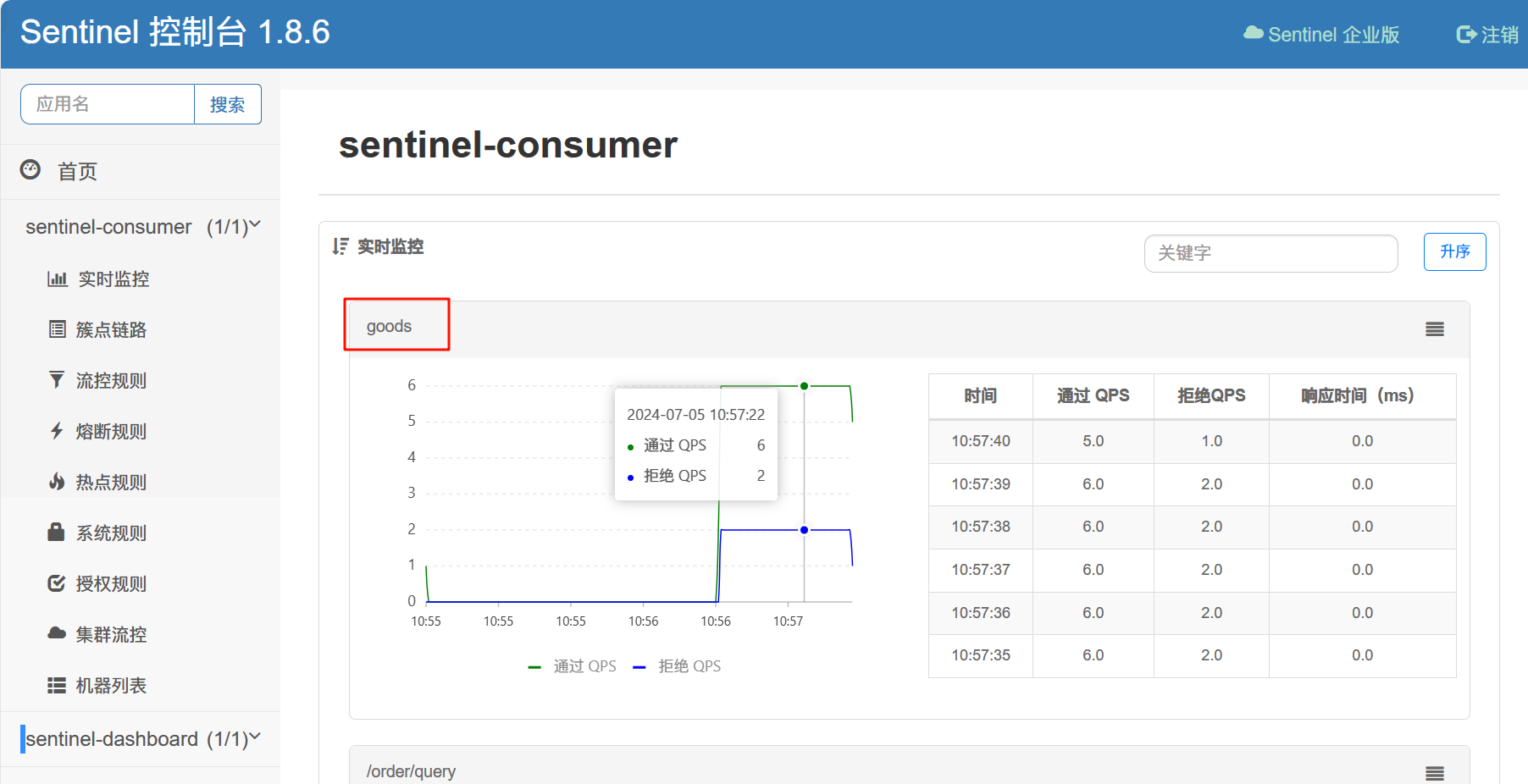Viewport: 1528px width, 784px height.
Task: Collapse the sentinel-consumer app menu
Action: pyautogui.click(x=142, y=227)
